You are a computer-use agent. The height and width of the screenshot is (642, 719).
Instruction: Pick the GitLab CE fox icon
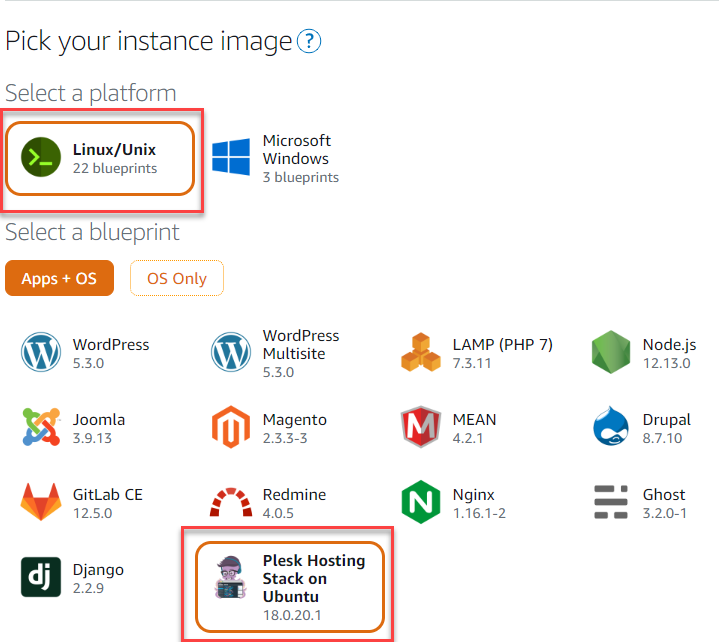tap(41, 502)
